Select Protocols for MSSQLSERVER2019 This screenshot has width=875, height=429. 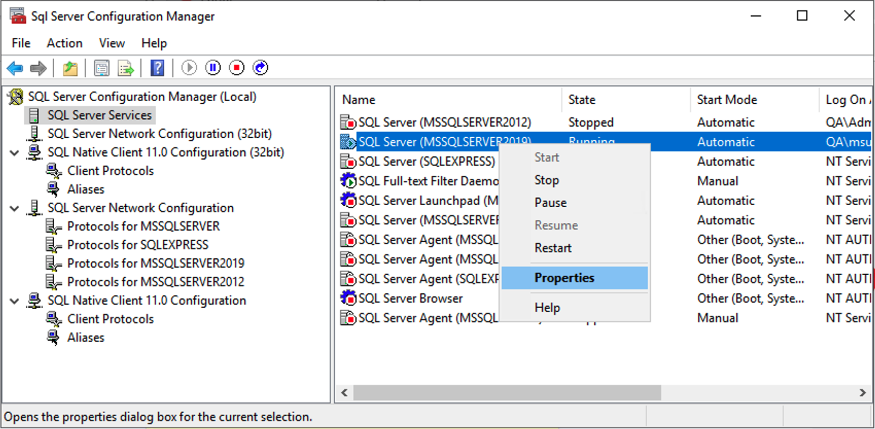coord(156,263)
